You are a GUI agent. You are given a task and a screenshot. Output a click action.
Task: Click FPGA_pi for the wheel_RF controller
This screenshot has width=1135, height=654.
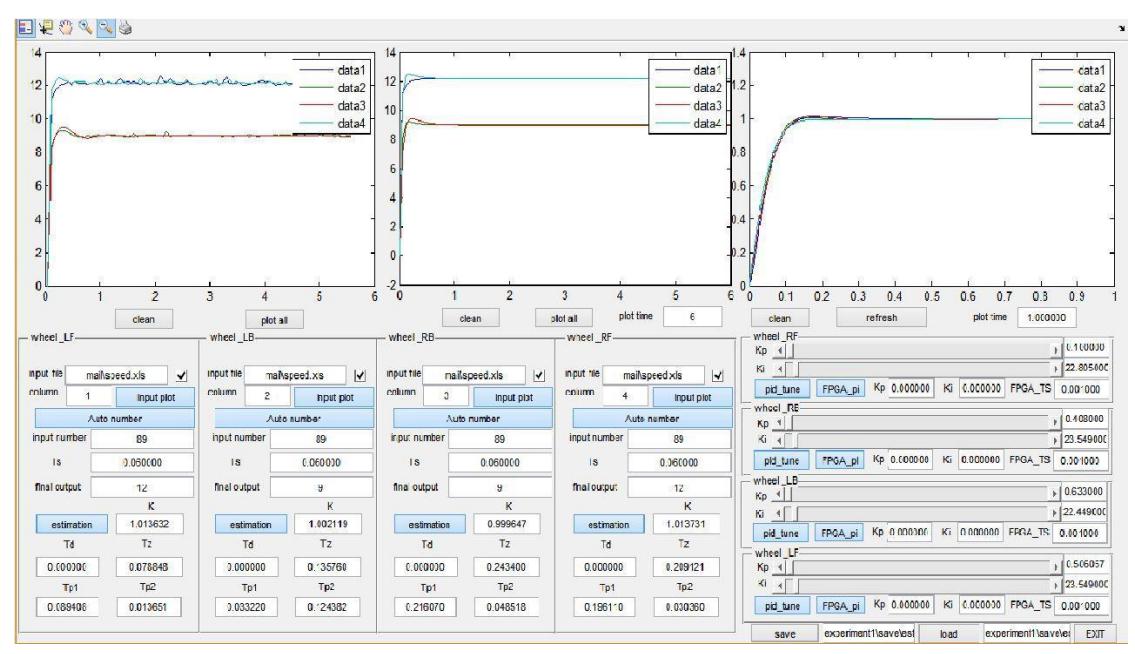[x=840, y=389]
